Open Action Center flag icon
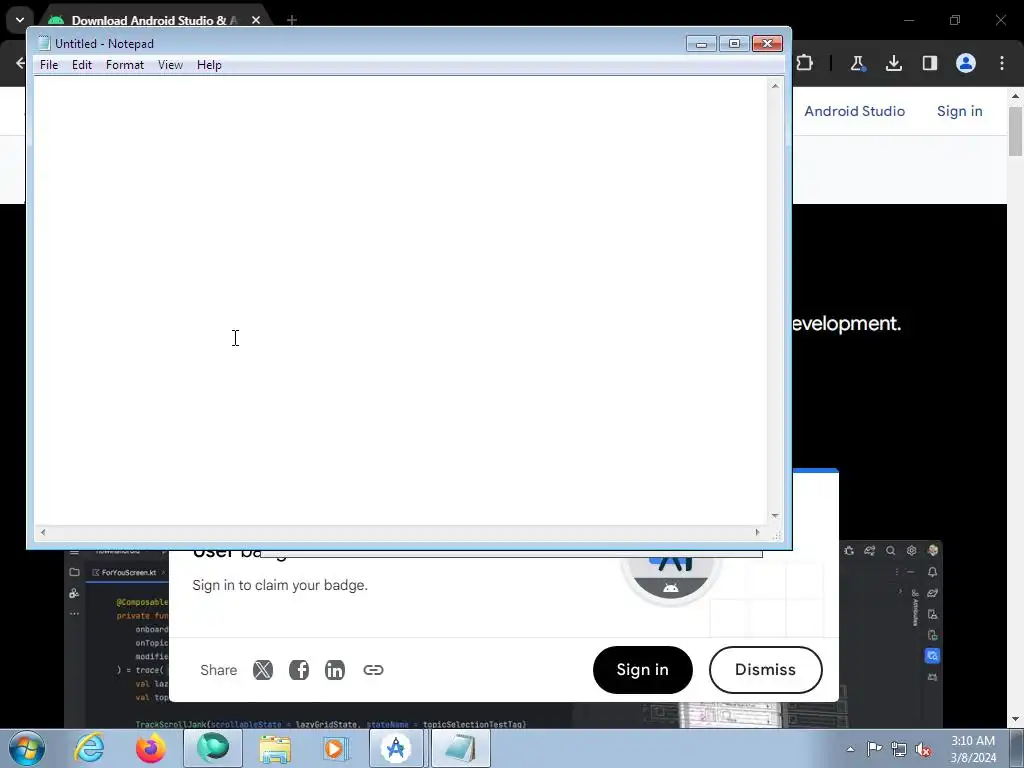 click(874, 749)
